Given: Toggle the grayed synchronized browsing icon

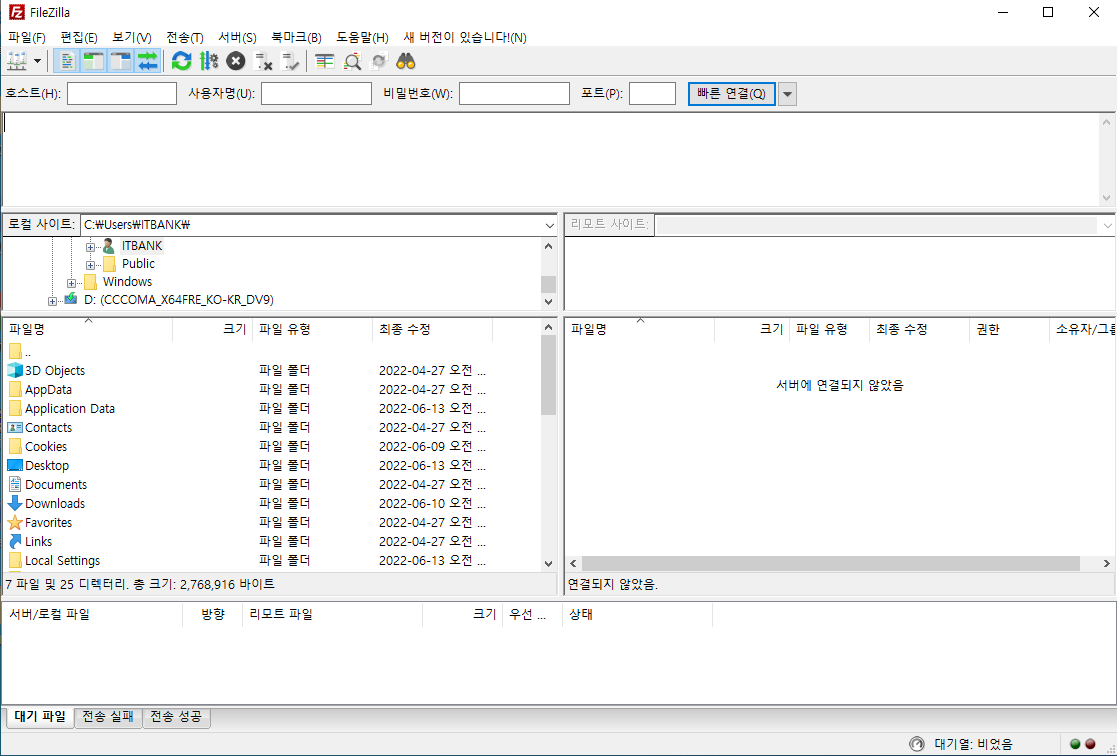Looking at the screenshot, I should pos(379,61).
